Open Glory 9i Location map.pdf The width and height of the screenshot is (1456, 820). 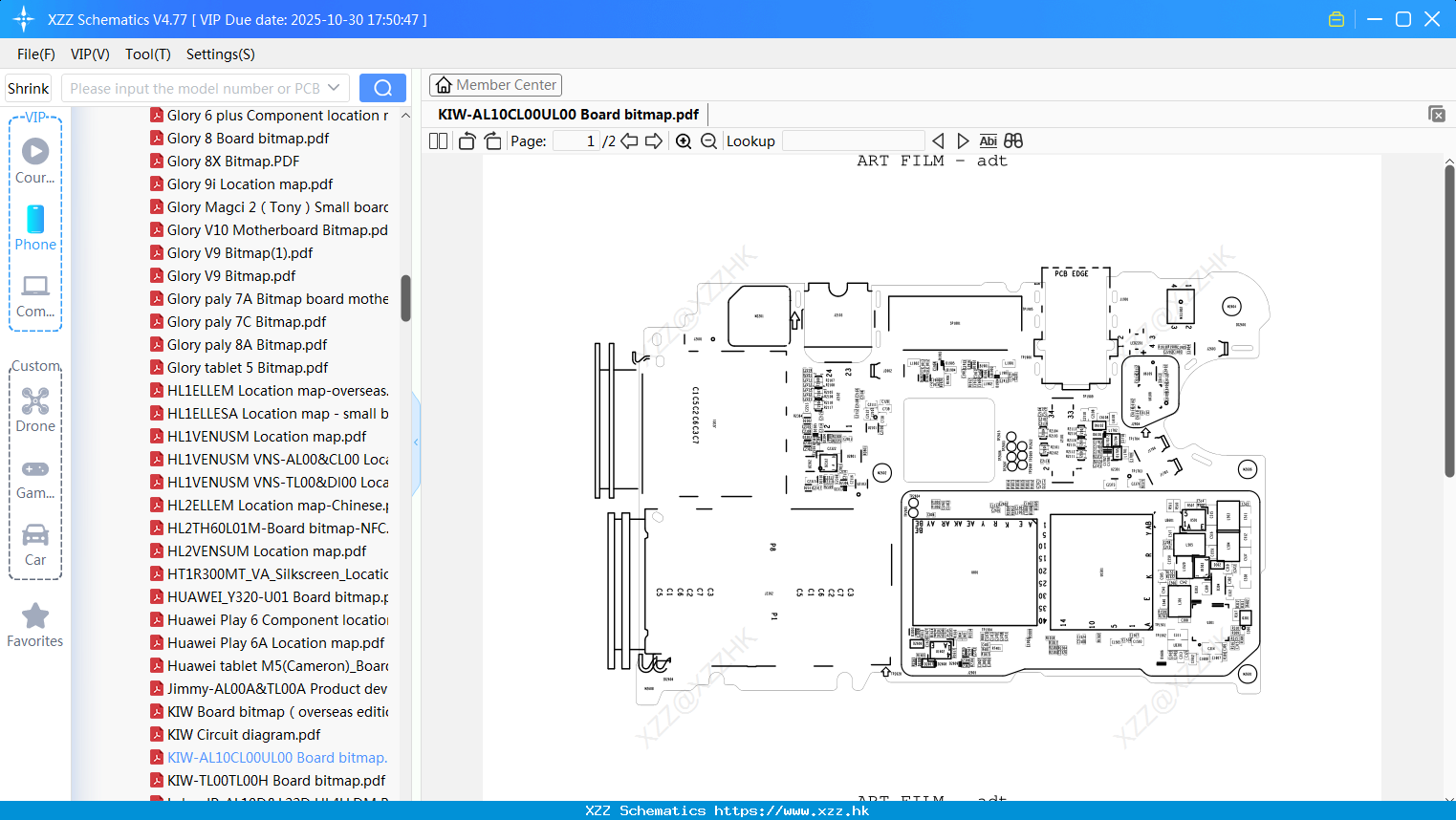[x=242, y=183]
